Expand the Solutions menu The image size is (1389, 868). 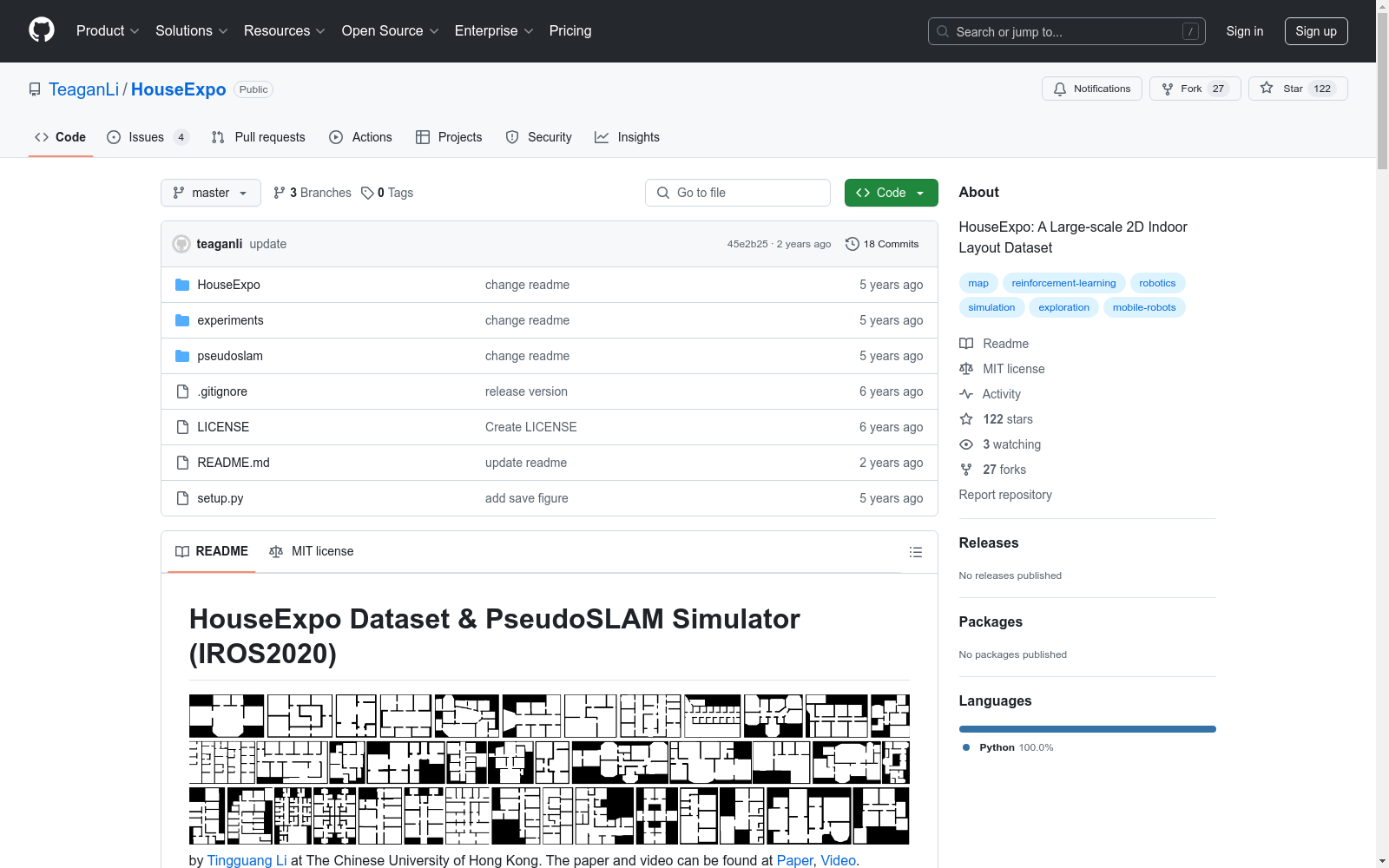click(192, 30)
